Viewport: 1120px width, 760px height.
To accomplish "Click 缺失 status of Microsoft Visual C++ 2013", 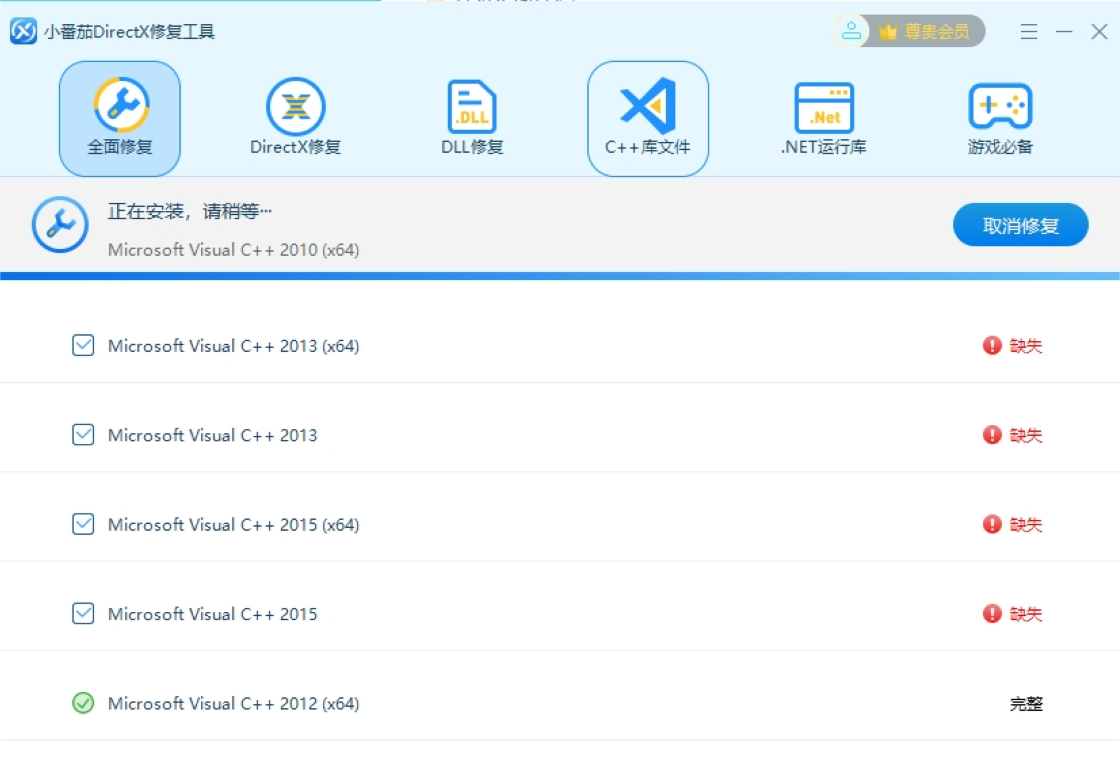I will click(x=1013, y=435).
